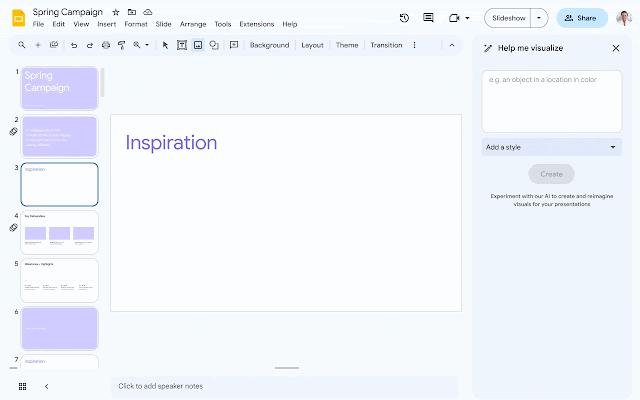Open the Slide menu
Image resolution: width=640 pixels, height=400 pixels.
(x=163, y=24)
